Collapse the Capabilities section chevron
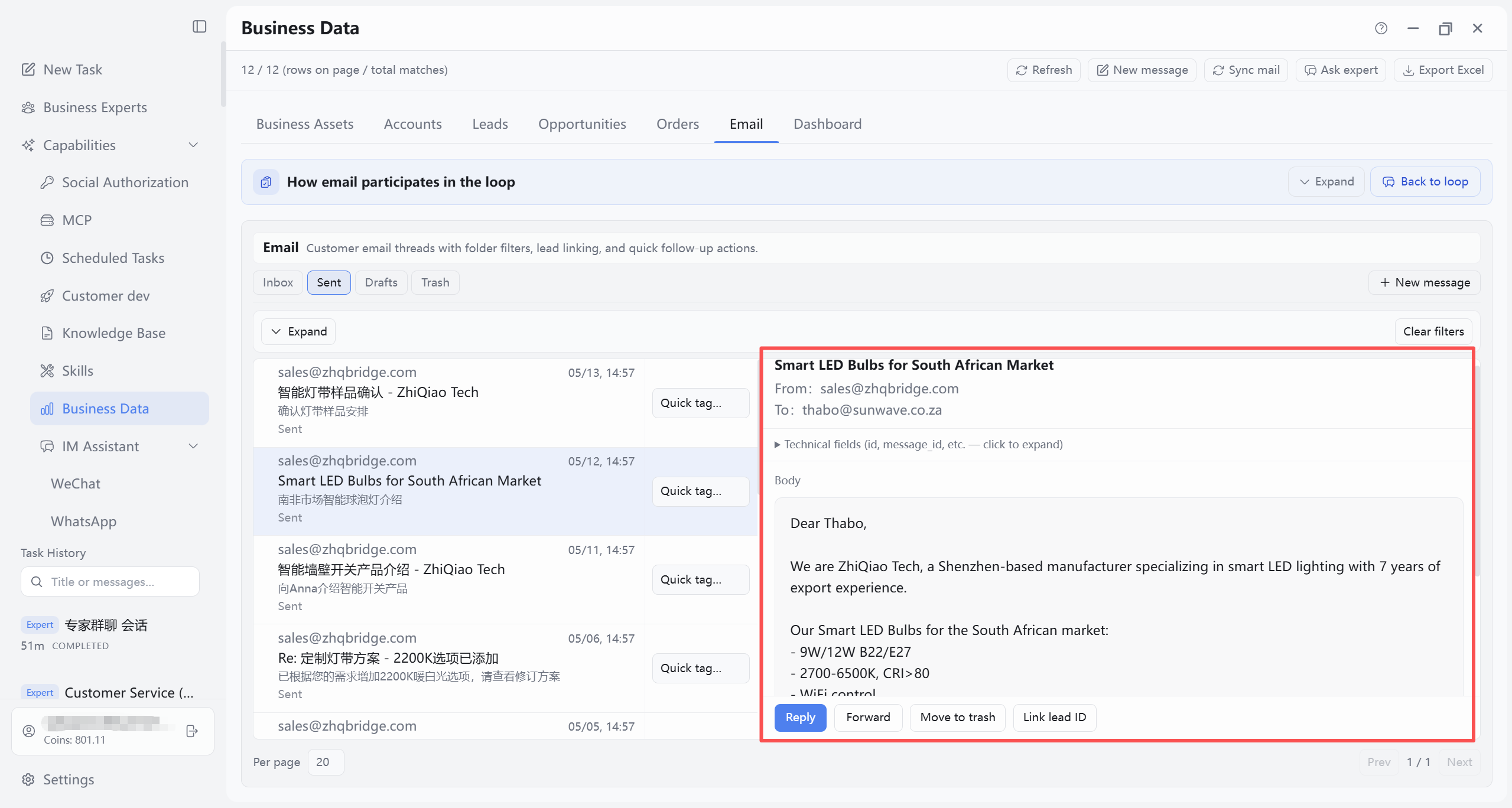1512x808 pixels. pos(193,145)
